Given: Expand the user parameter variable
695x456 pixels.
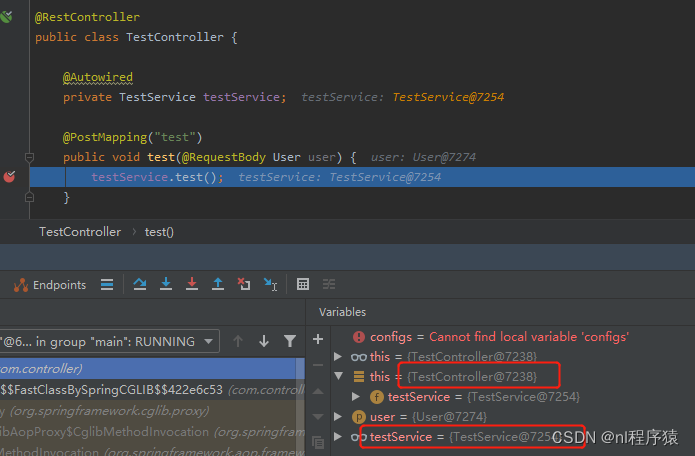Looking at the screenshot, I should [338, 417].
